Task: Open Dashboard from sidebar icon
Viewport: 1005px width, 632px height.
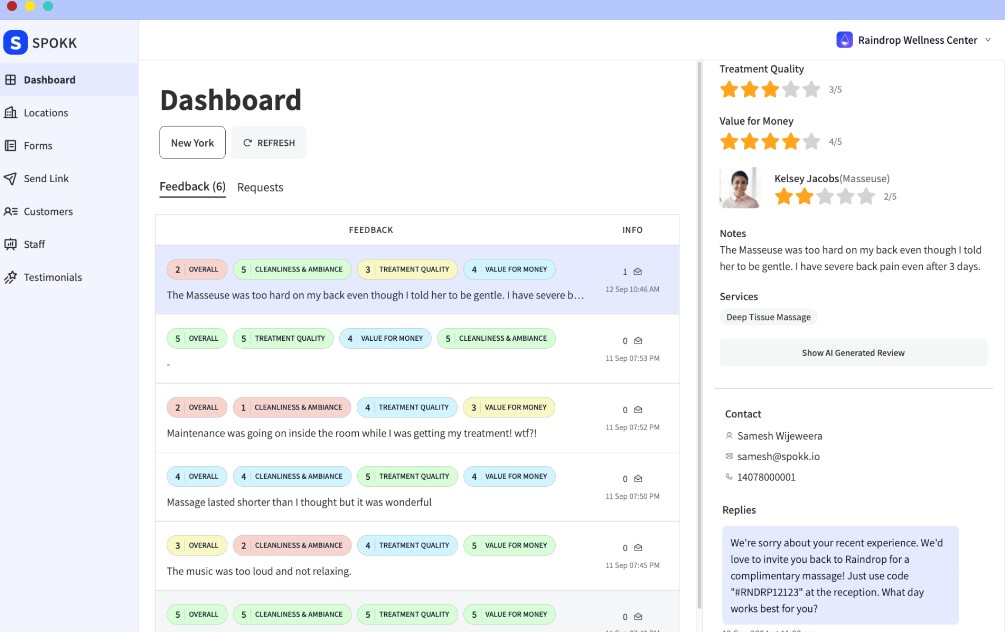Action: (11, 80)
